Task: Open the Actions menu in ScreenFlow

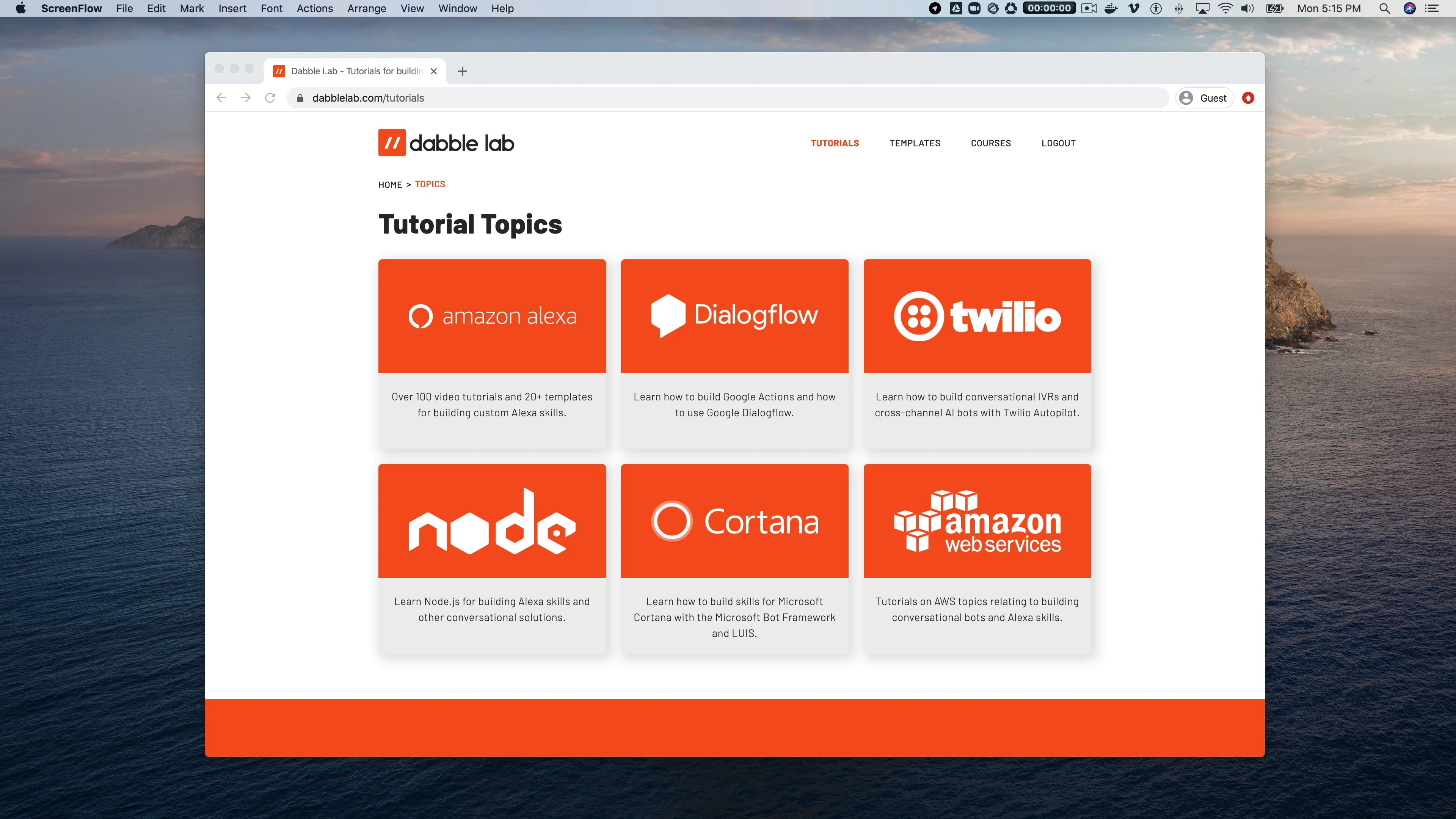Action: coord(315,8)
